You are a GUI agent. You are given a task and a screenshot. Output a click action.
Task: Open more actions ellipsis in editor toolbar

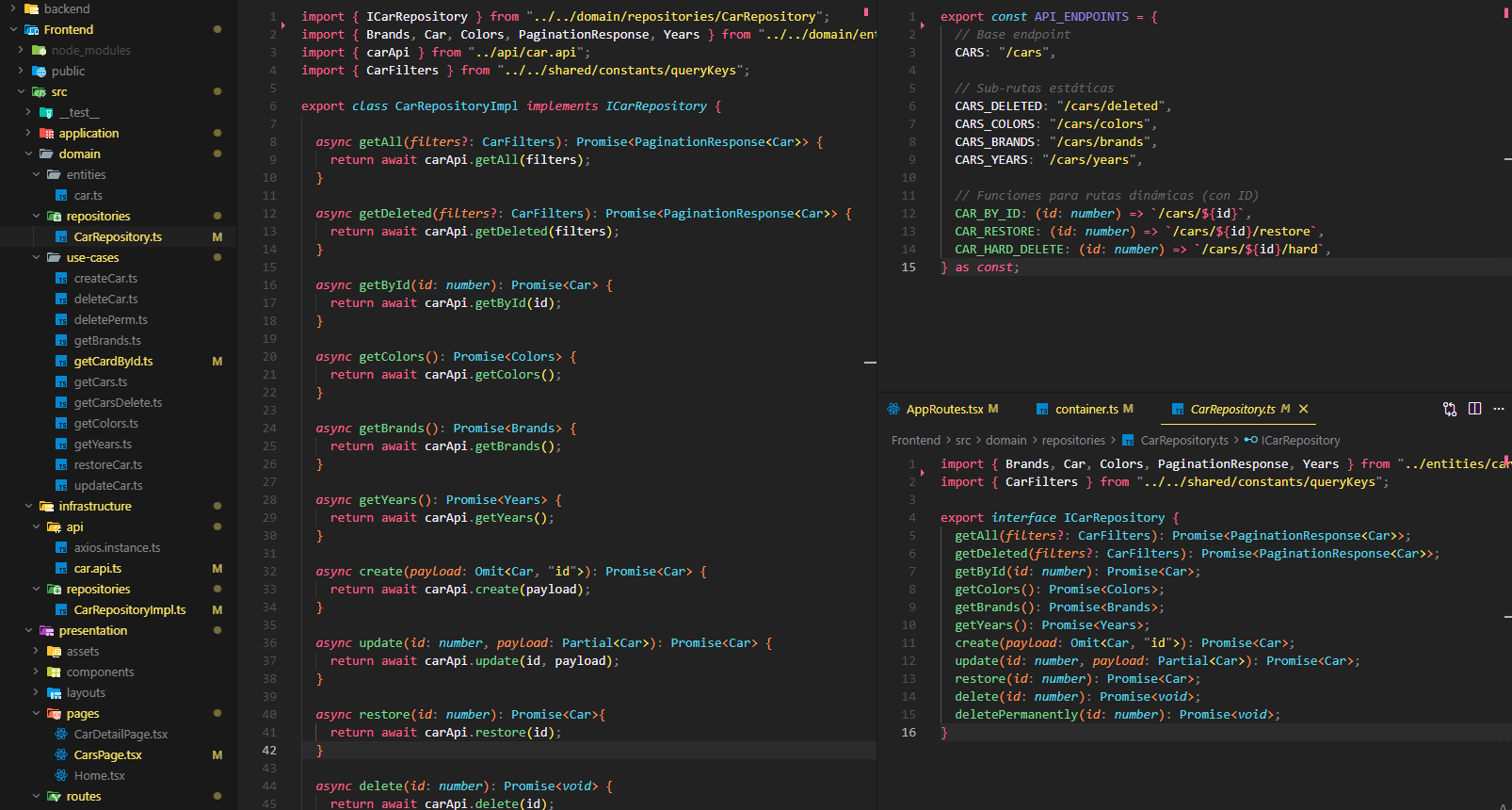coord(1499,409)
